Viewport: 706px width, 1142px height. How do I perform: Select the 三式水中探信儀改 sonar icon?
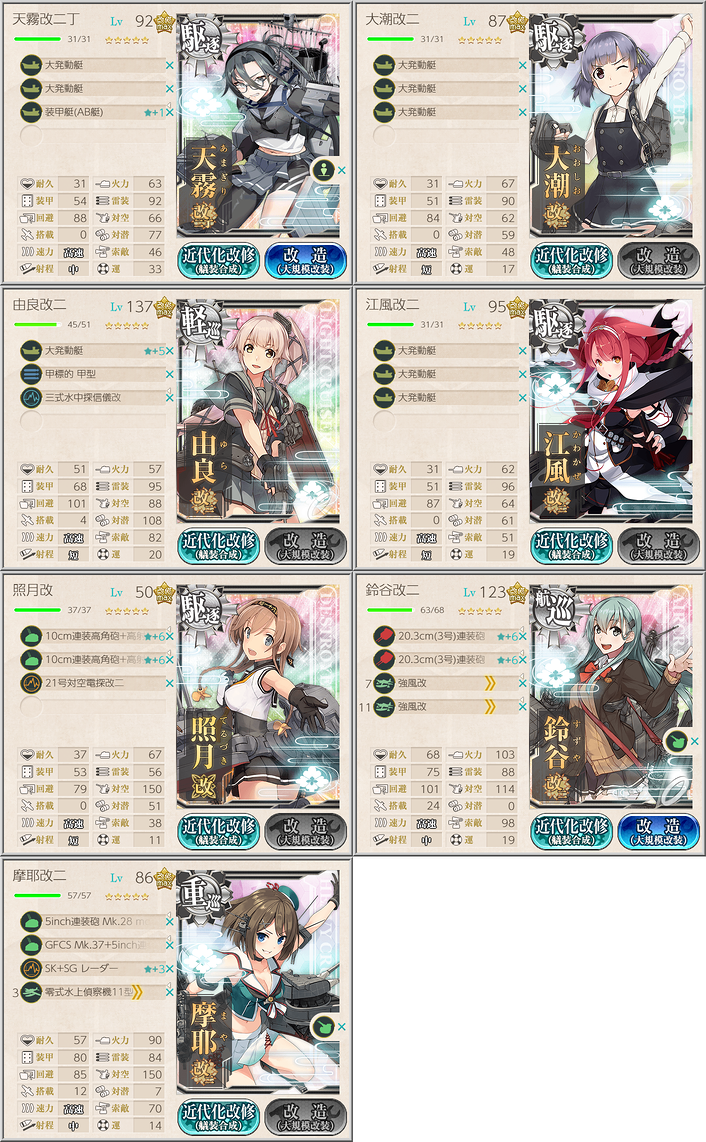(31, 398)
